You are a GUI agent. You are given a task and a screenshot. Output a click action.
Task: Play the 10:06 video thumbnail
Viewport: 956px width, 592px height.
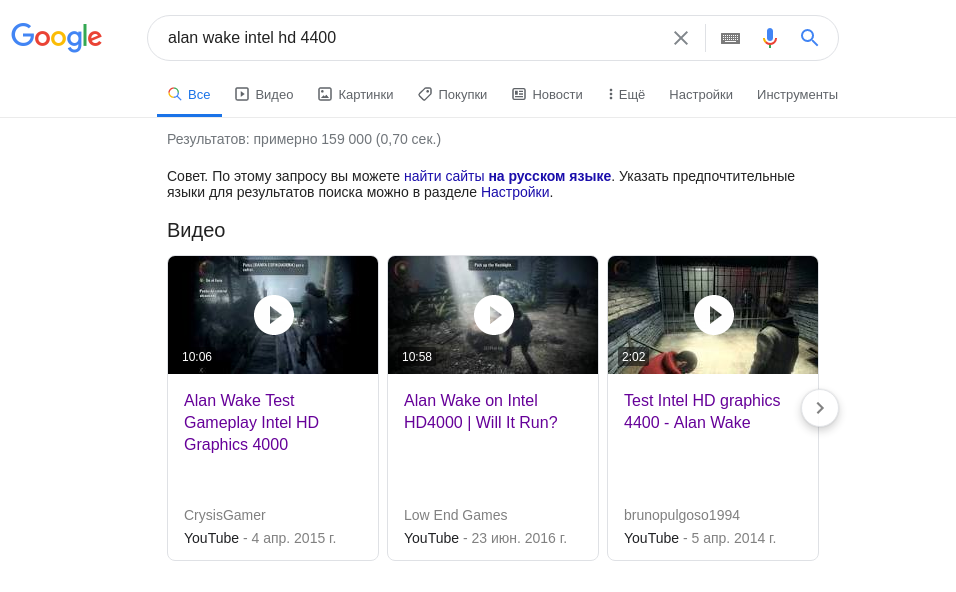(x=273, y=315)
